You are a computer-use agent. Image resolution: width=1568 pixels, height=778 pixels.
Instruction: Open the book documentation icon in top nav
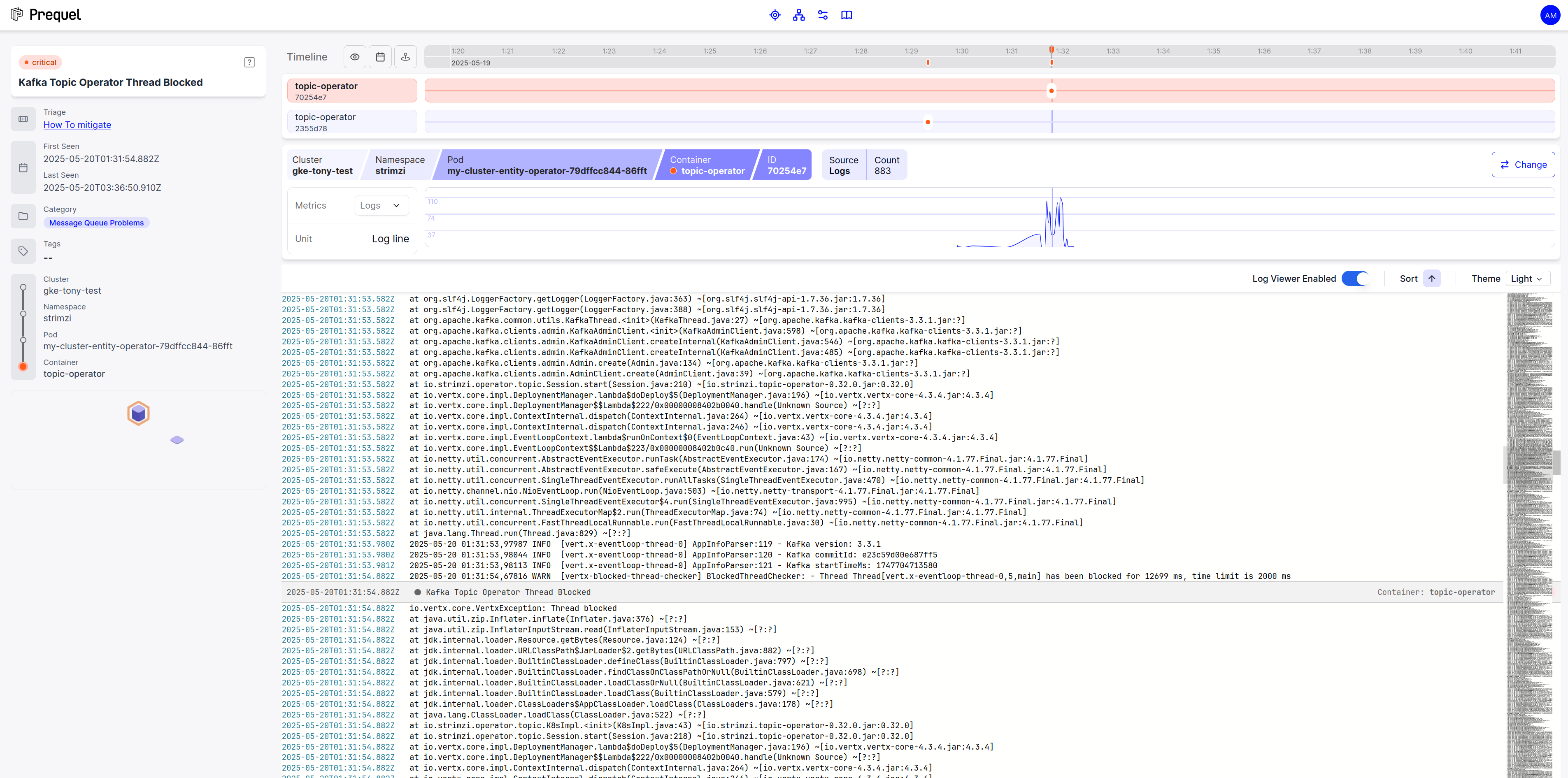[x=847, y=15]
